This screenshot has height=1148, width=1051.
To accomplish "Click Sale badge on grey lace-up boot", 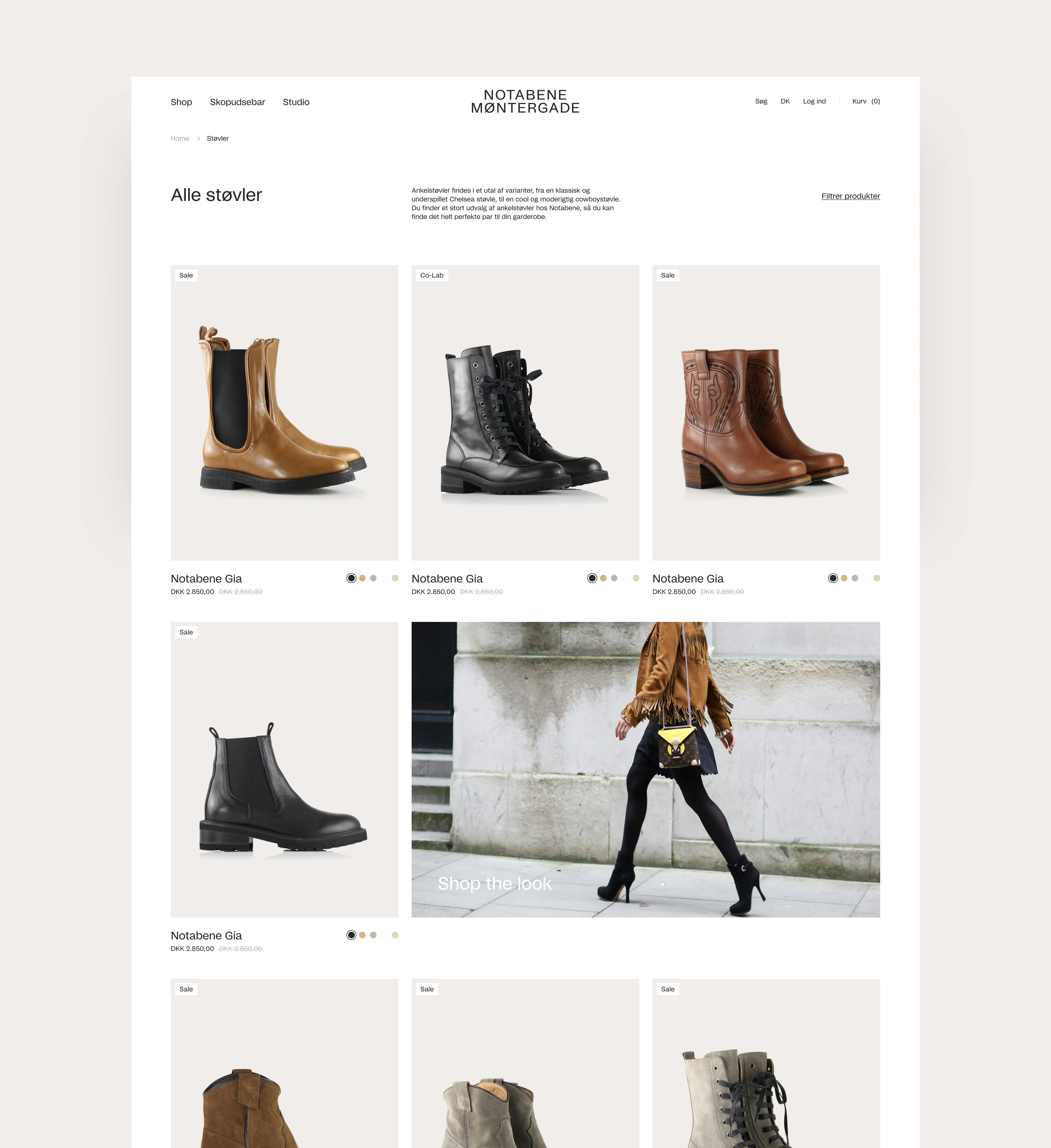I will click(668, 989).
